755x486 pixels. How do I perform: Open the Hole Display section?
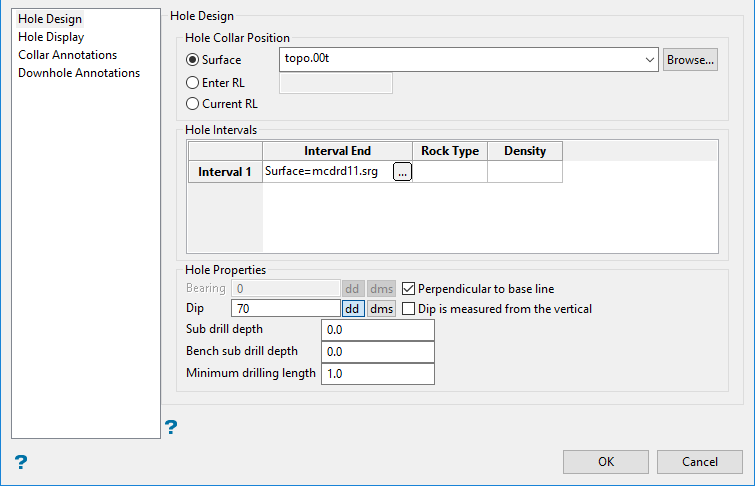51,37
